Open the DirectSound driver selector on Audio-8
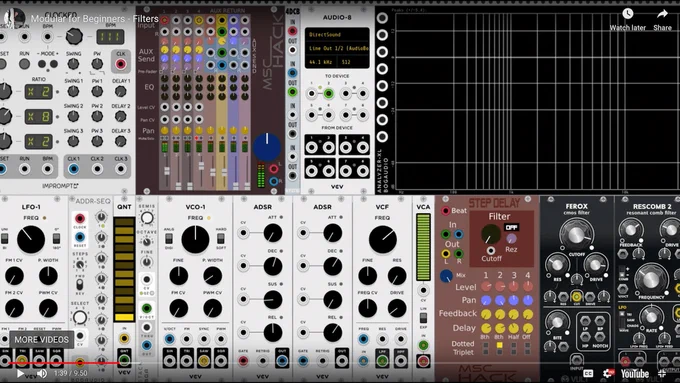The height and width of the screenshot is (383, 680). click(337, 35)
